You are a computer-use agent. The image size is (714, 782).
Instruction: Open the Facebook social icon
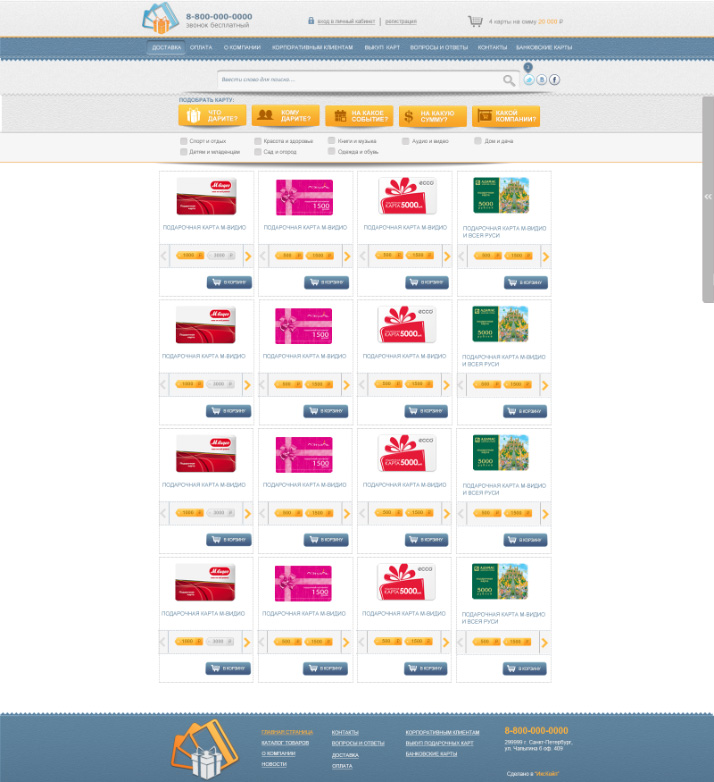coord(554,79)
